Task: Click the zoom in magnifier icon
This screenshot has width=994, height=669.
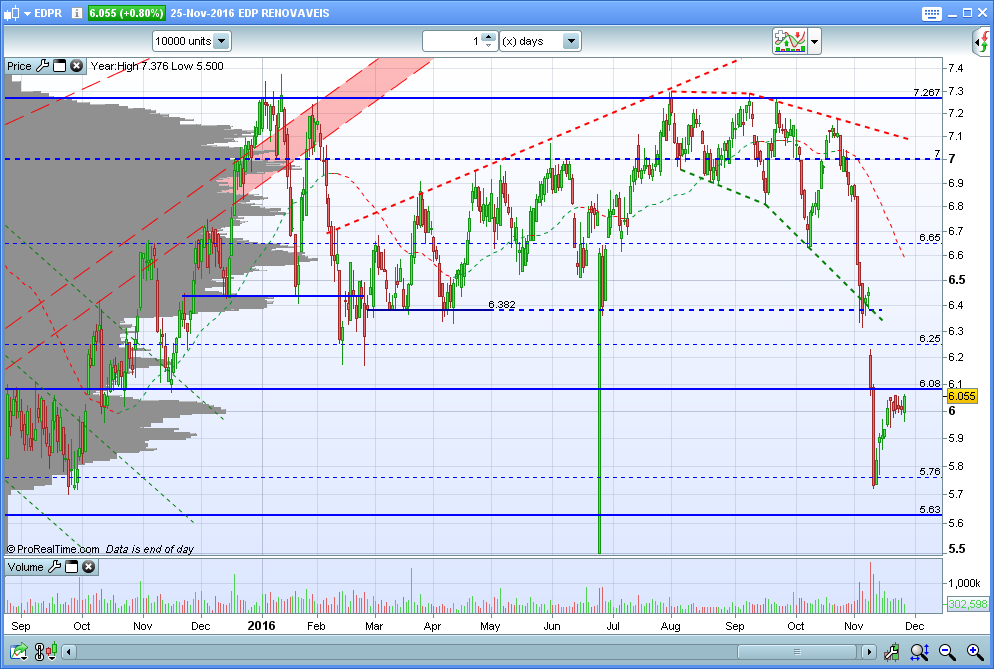Action: pos(975,651)
